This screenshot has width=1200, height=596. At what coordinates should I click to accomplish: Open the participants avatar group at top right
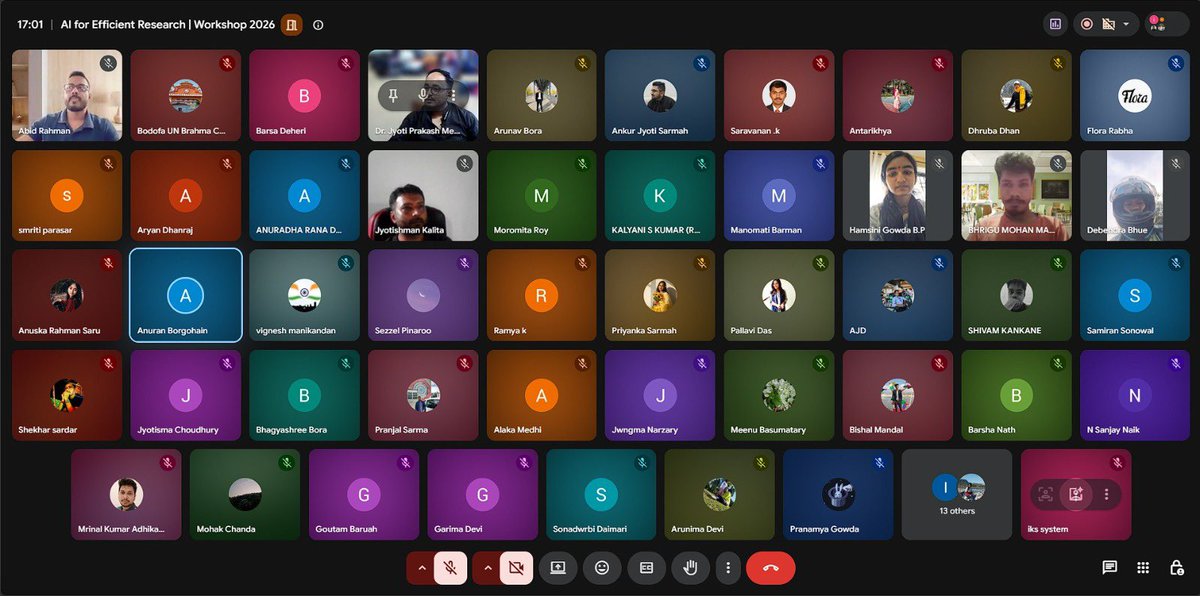pyautogui.click(x=1166, y=24)
